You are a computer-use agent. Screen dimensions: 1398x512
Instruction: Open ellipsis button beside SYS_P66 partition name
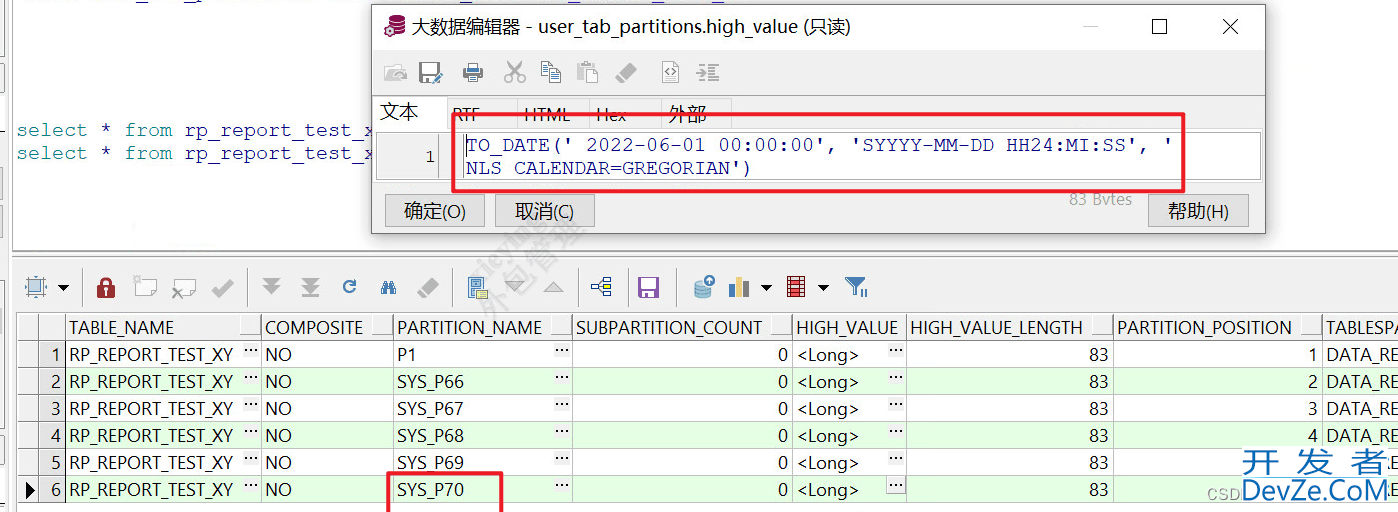click(x=562, y=377)
